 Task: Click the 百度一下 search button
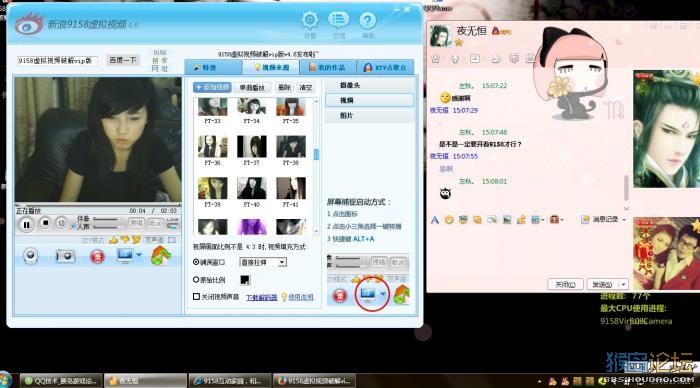click(123, 60)
